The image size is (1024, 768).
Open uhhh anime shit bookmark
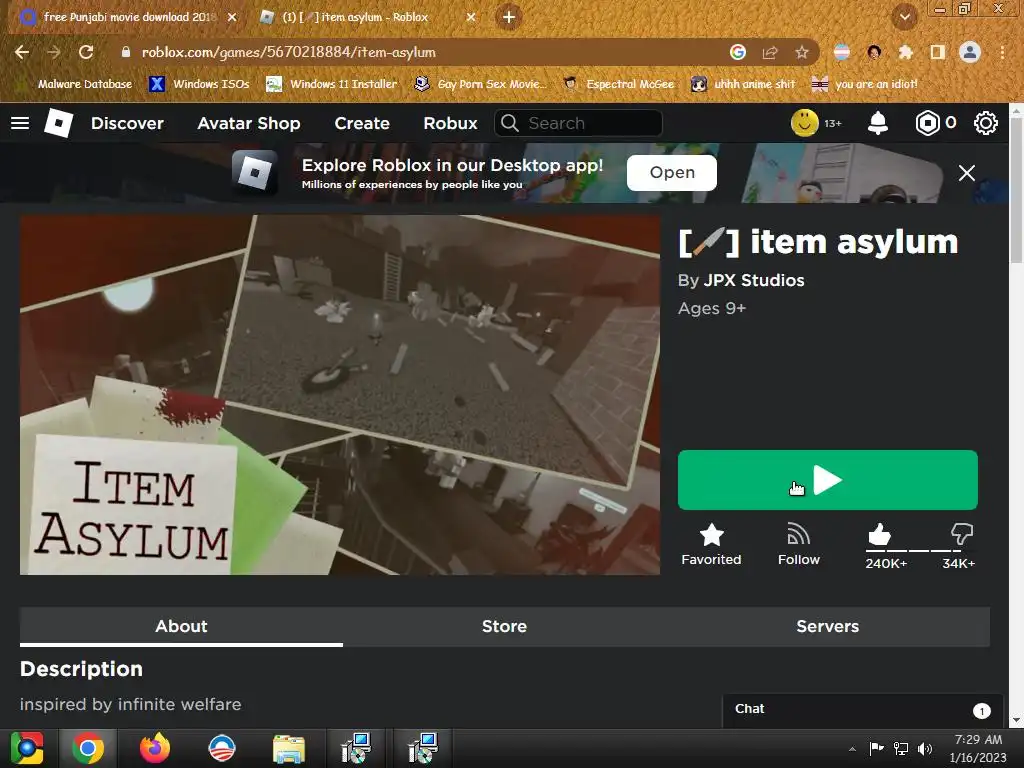[x=743, y=84]
